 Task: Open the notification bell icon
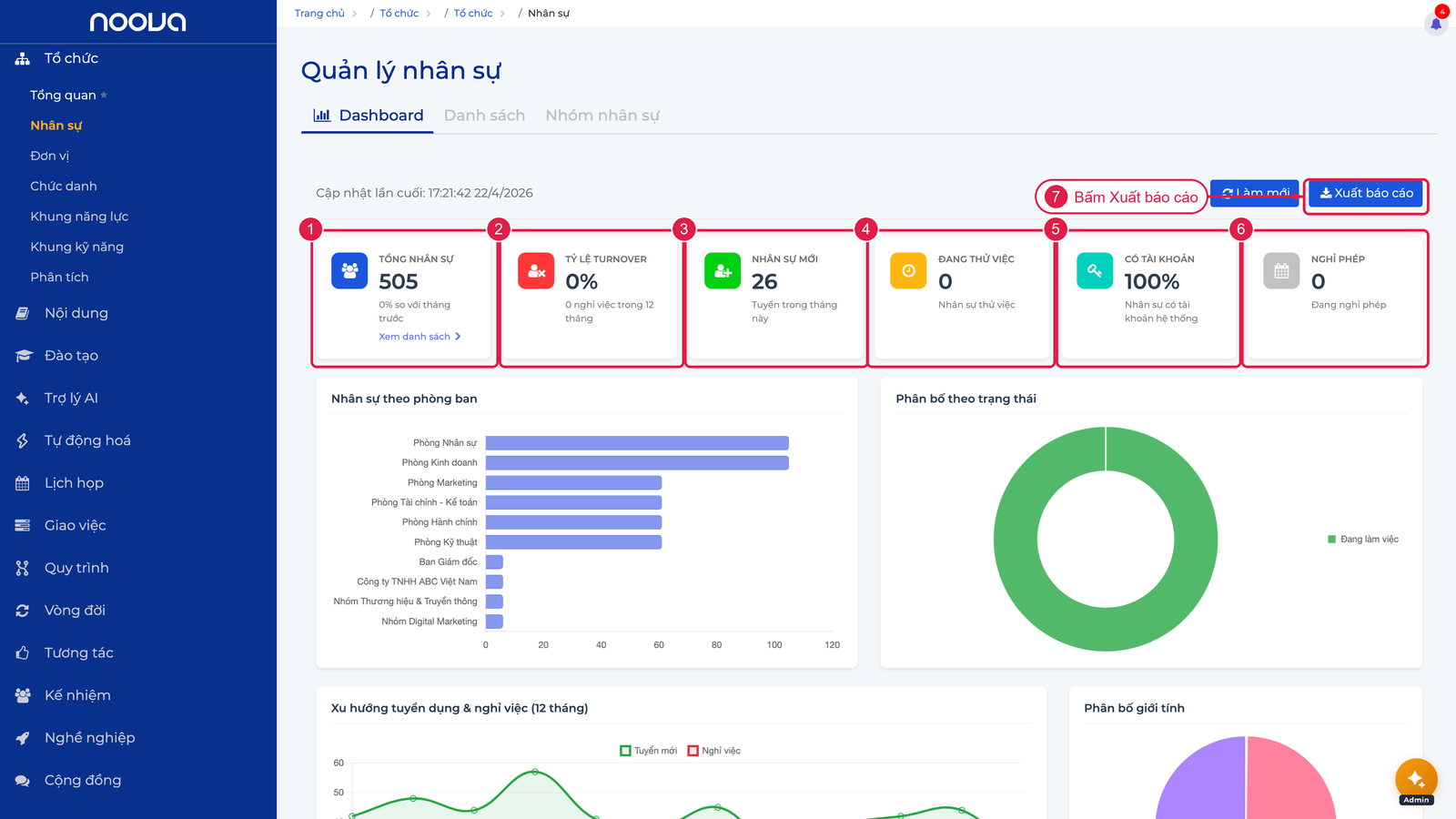(x=1436, y=24)
